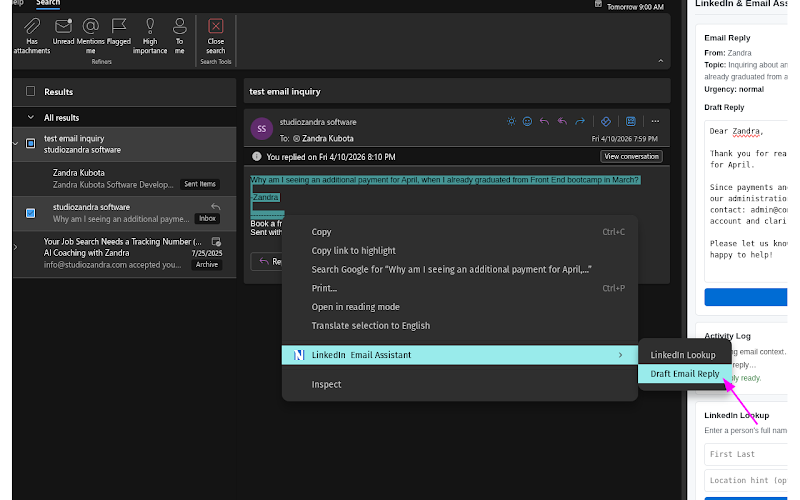Filter results by Has attachments
The height and width of the screenshot is (500, 800).
[x=32, y=36]
